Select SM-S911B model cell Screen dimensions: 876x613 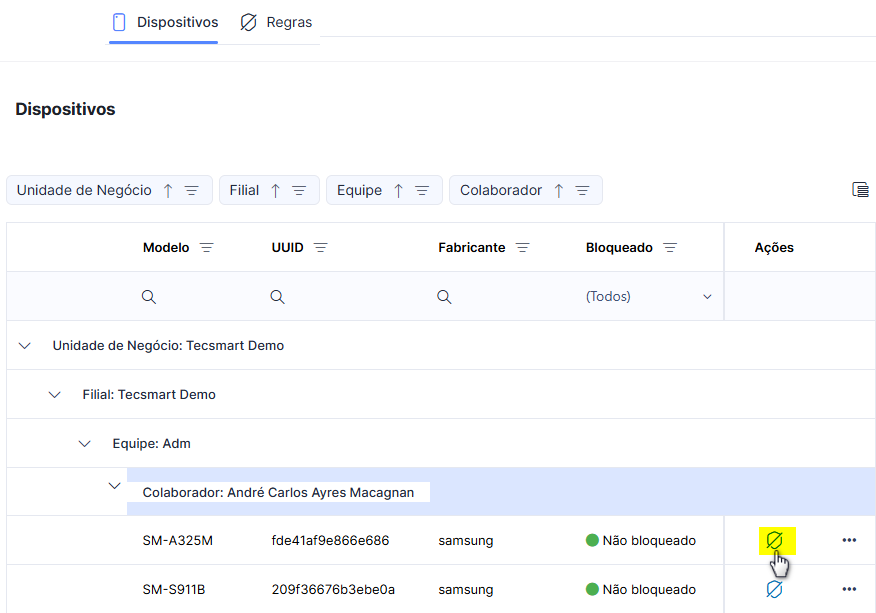coord(174,590)
